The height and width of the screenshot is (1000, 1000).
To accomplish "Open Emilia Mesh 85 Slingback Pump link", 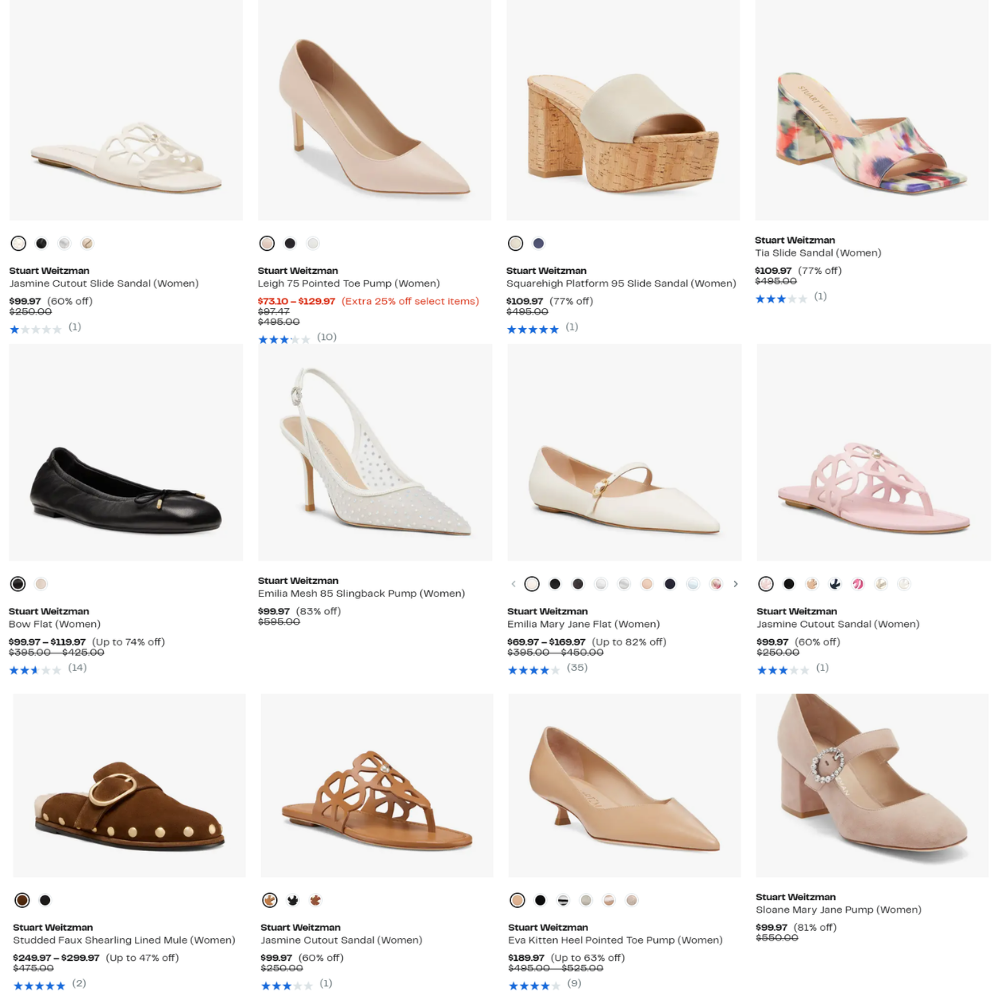I will point(361,594).
